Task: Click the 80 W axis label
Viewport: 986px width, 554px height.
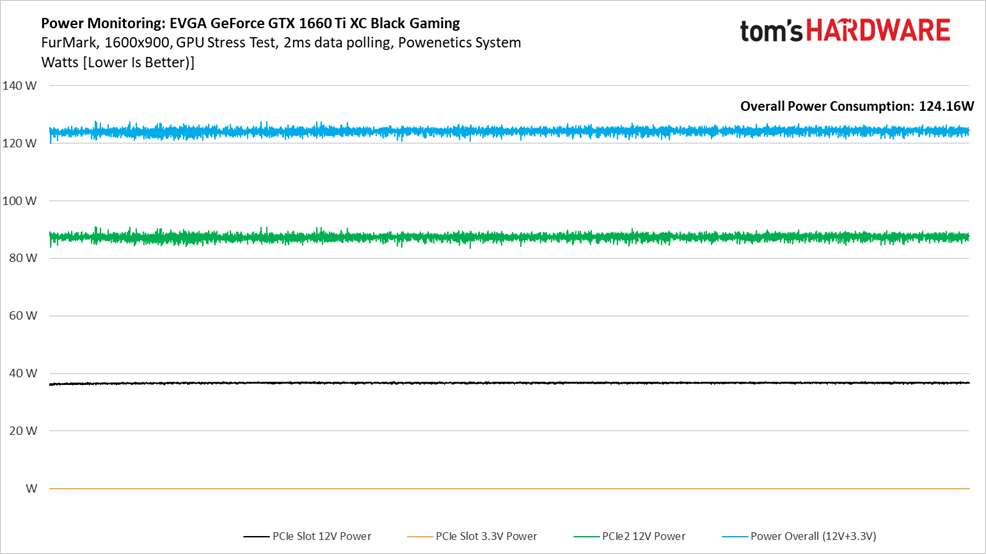Action: [23, 258]
